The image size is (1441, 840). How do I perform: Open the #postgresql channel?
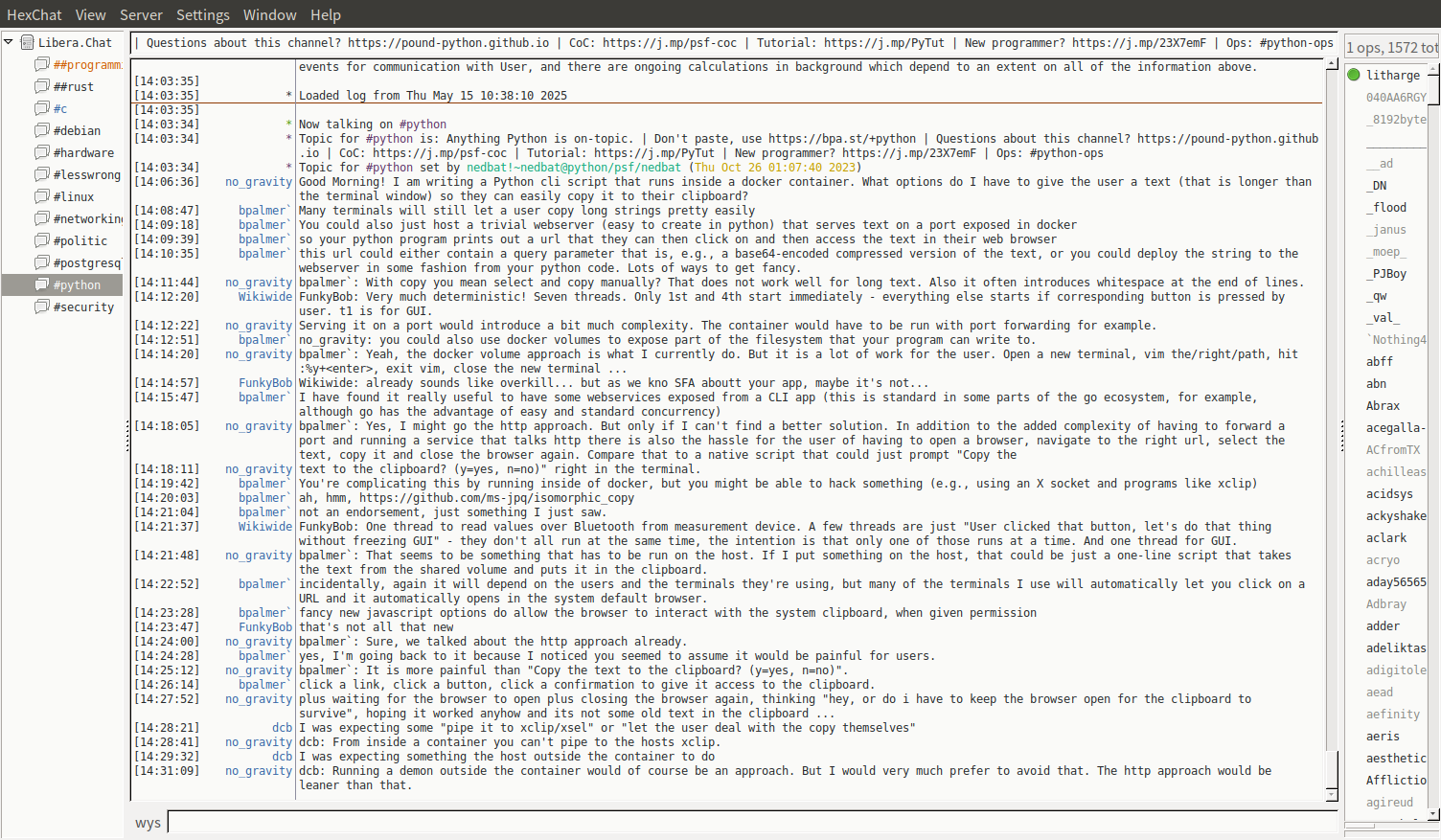click(x=87, y=262)
